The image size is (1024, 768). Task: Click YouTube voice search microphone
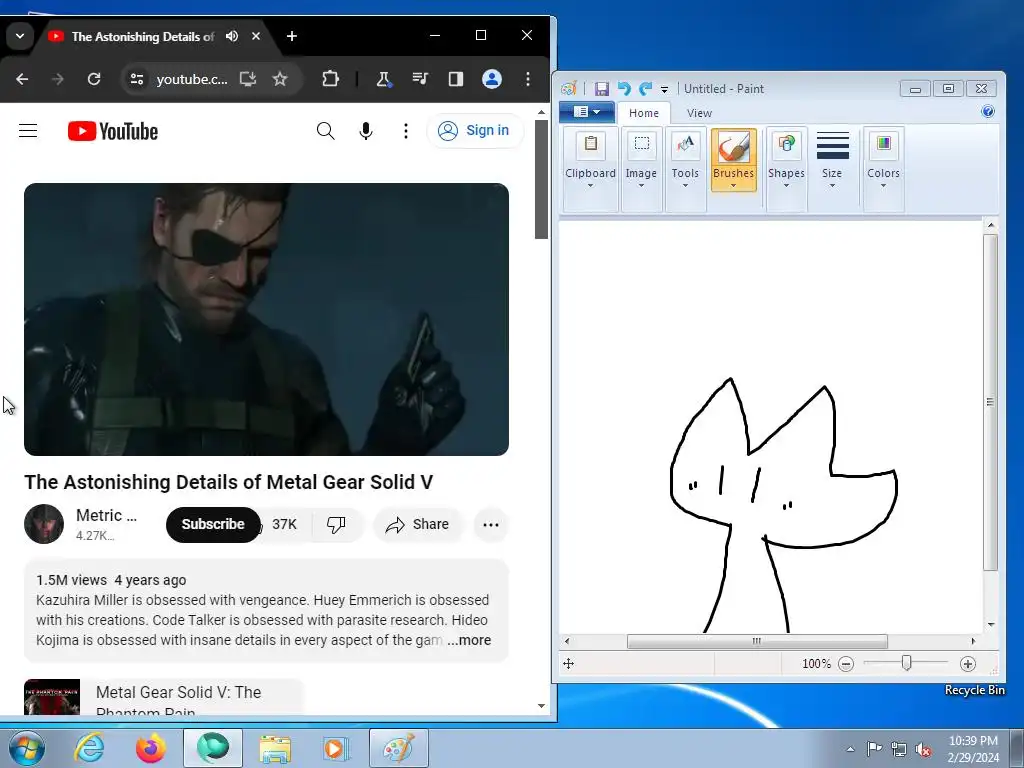pos(366,131)
